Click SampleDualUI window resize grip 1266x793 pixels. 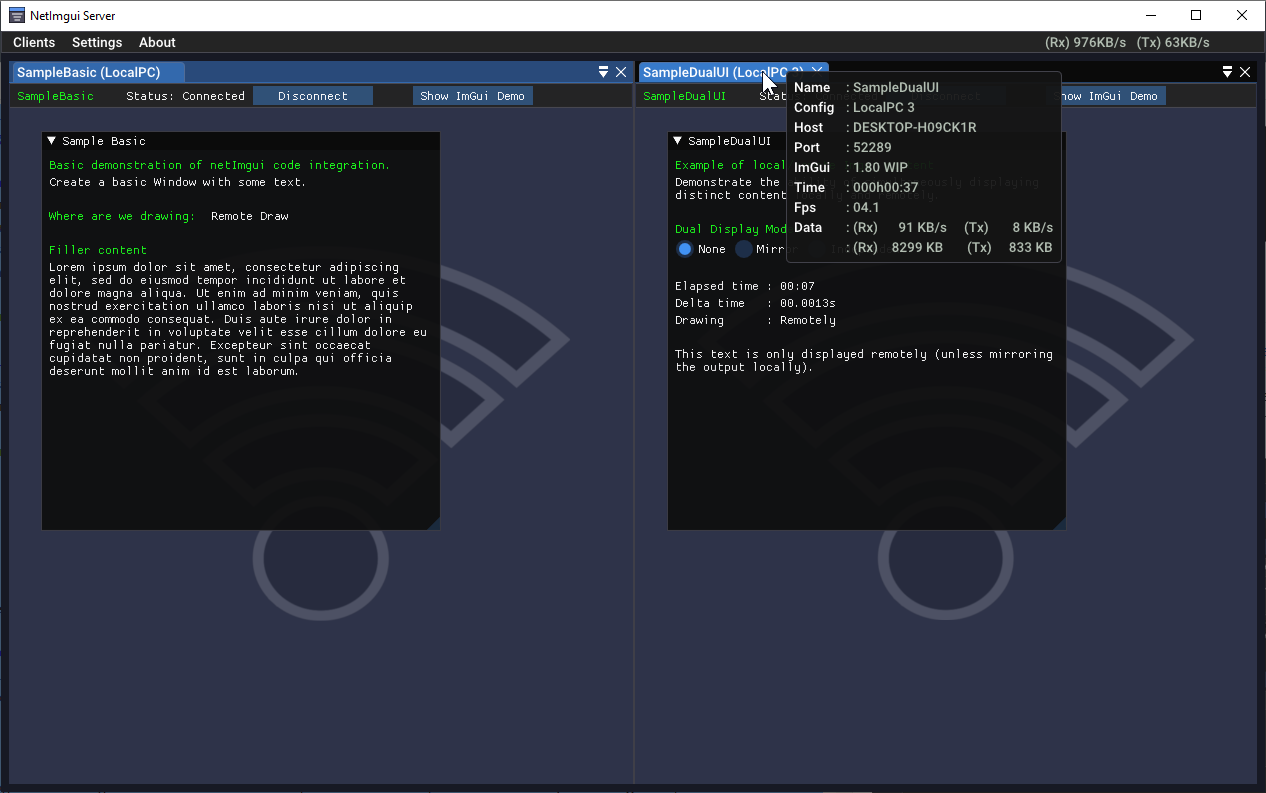point(1059,523)
